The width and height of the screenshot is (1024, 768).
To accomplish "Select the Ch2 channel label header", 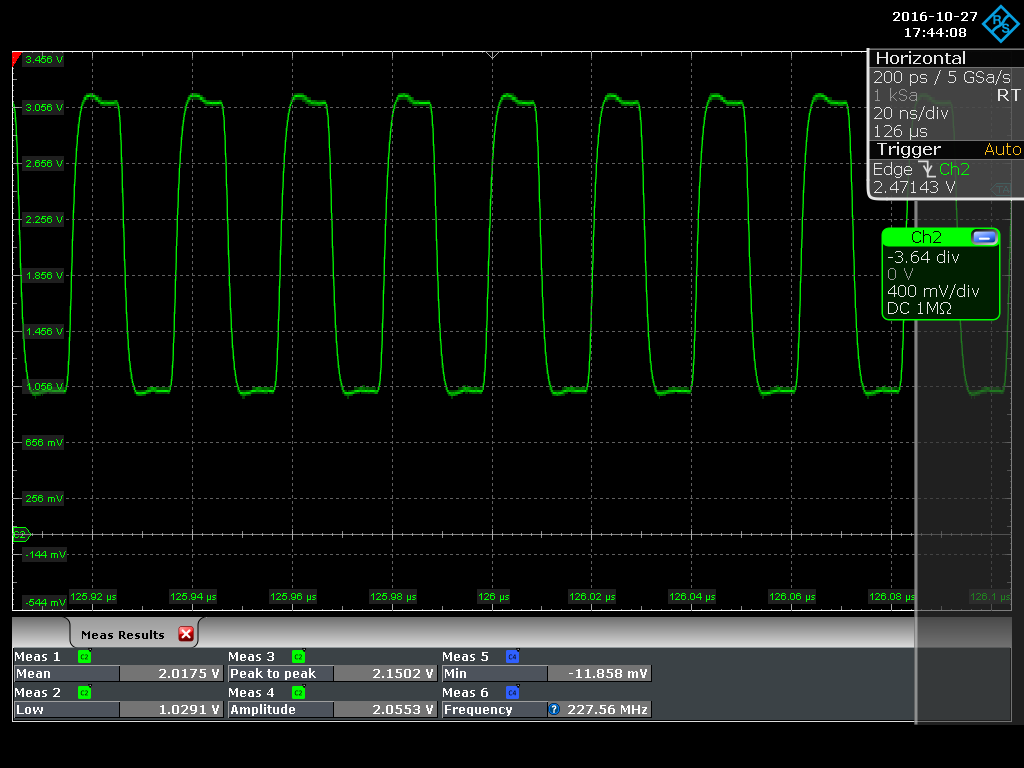I will 926,237.
